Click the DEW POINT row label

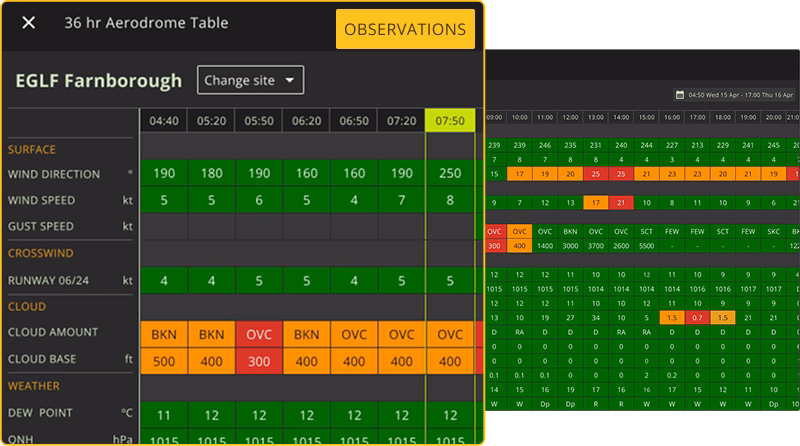tap(40, 413)
